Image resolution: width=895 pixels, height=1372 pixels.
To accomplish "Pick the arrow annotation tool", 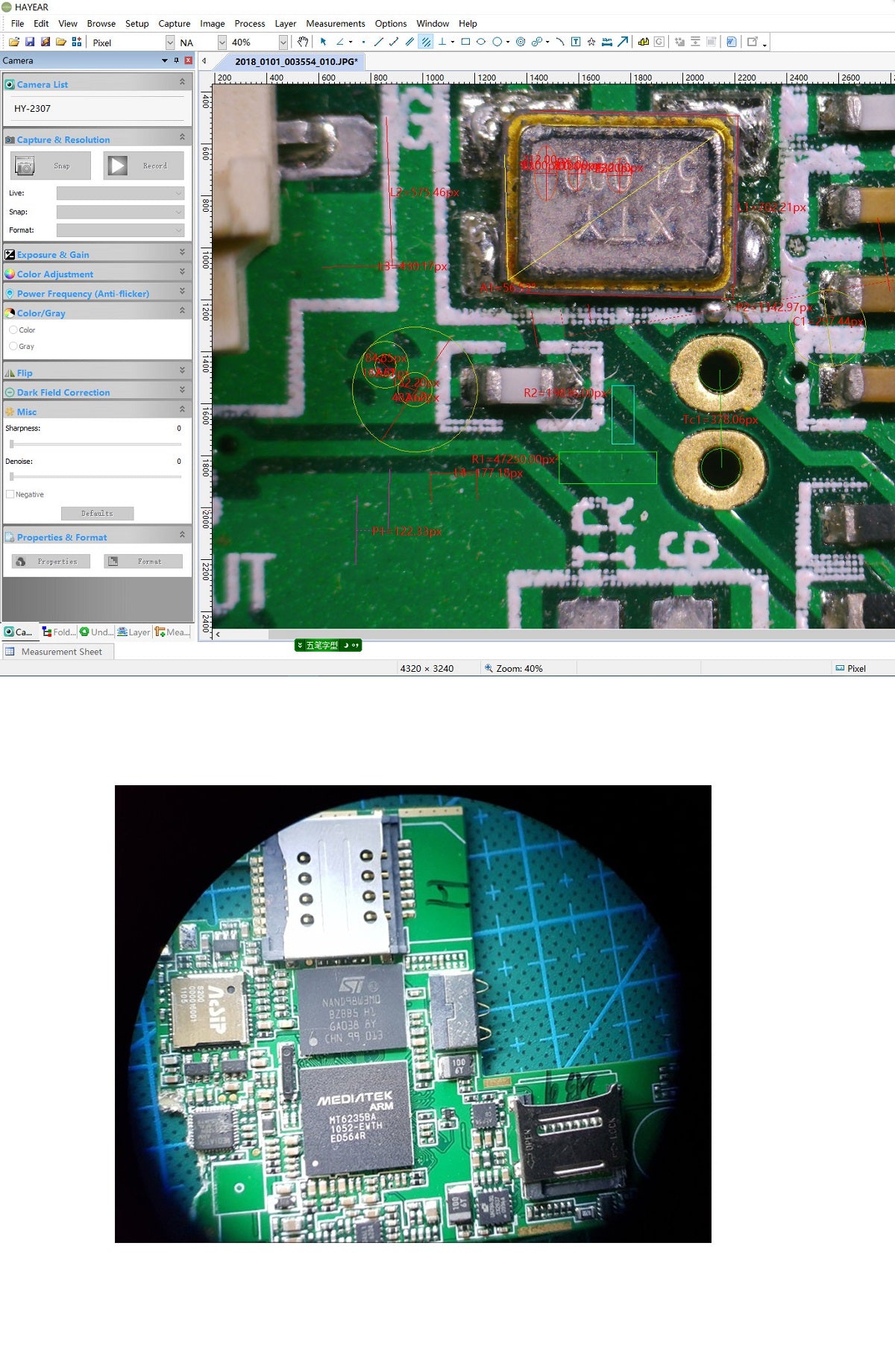I will click(x=623, y=43).
